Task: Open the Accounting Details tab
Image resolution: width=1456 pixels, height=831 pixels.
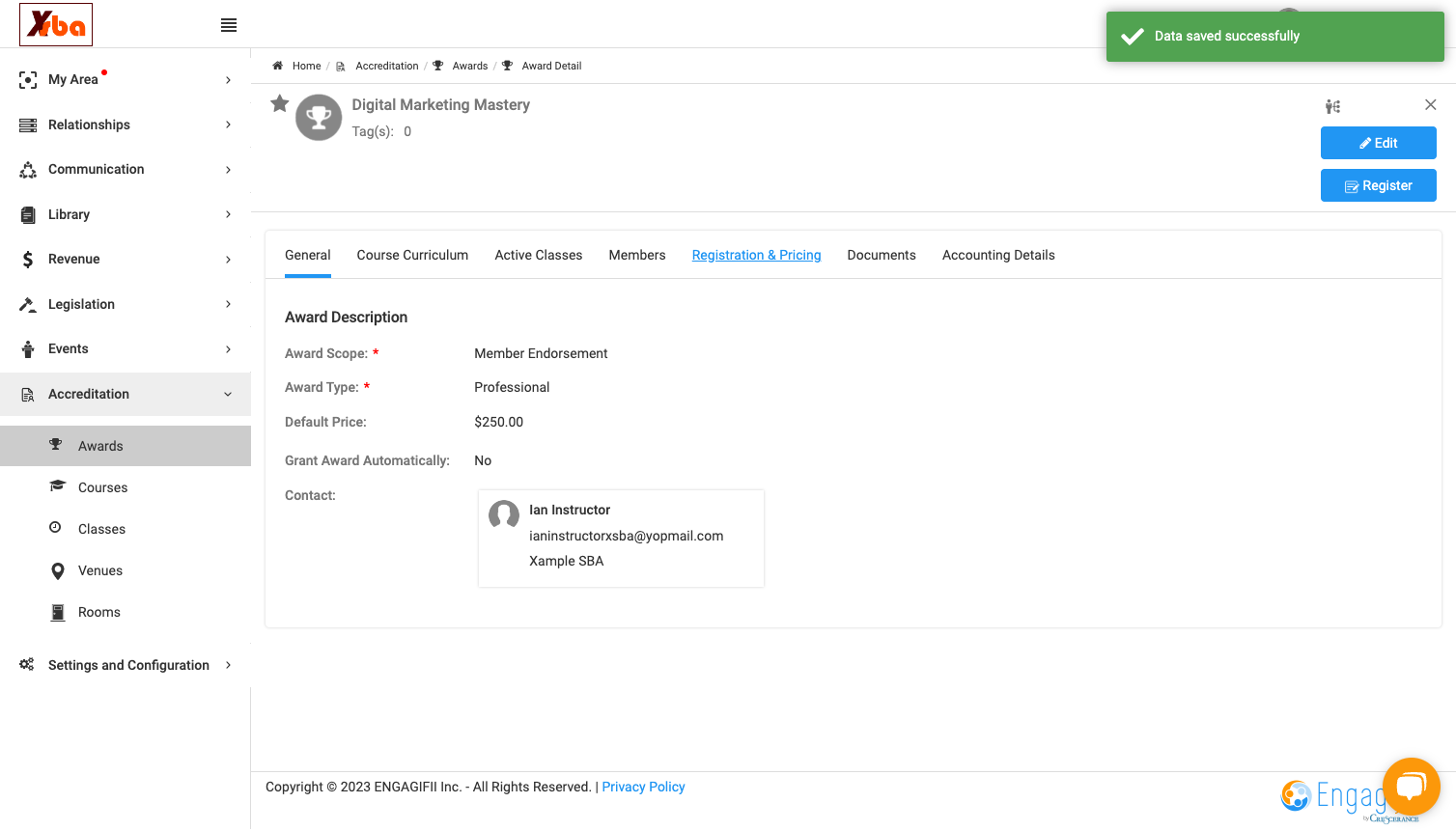Action: tap(998, 255)
